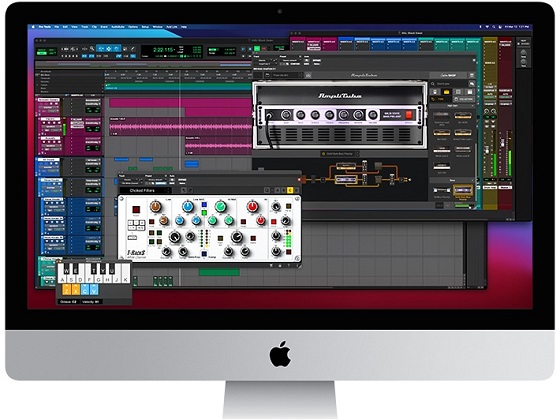Click the main counter showing 2:22.115
The image size is (560, 420).
click(163, 50)
